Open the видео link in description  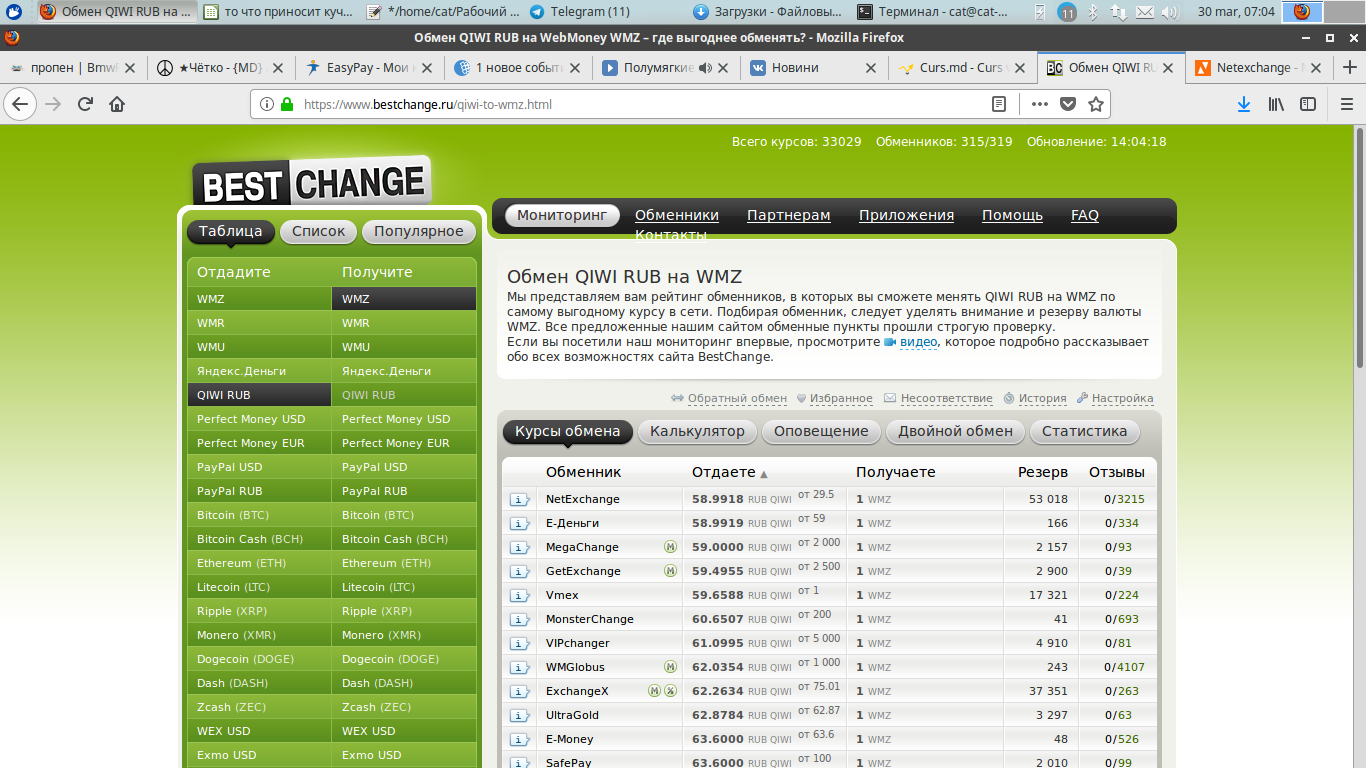(x=918, y=342)
